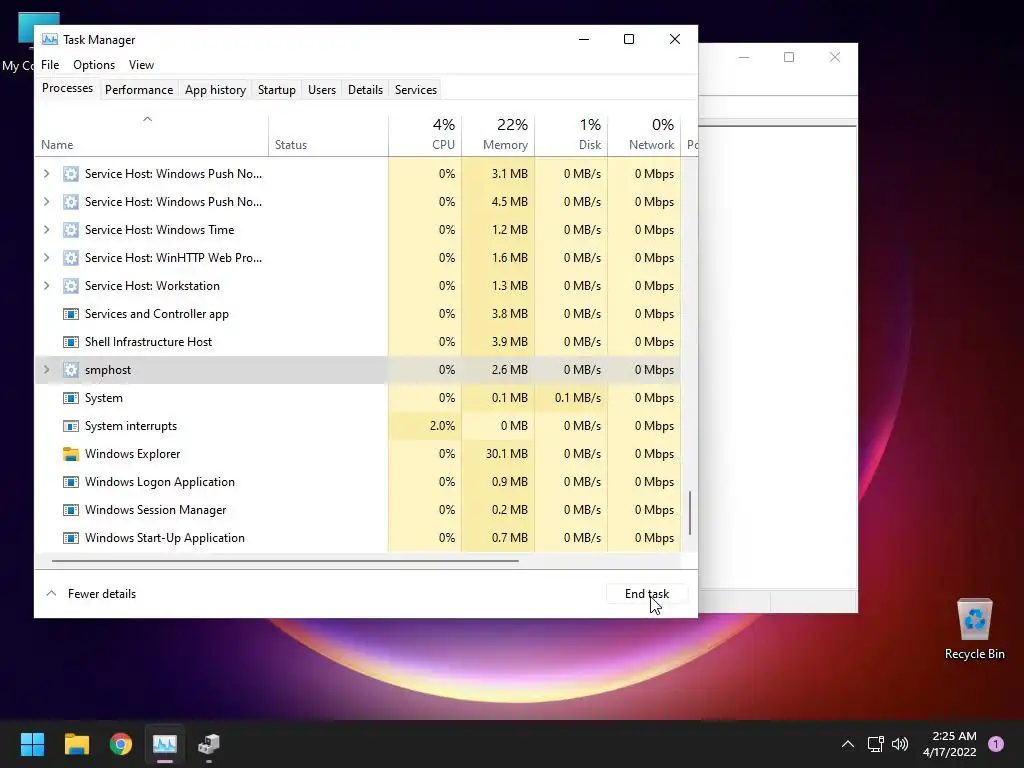Image resolution: width=1024 pixels, height=768 pixels.
Task: Select the Windows Explorer process row
Action: pos(357,454)
